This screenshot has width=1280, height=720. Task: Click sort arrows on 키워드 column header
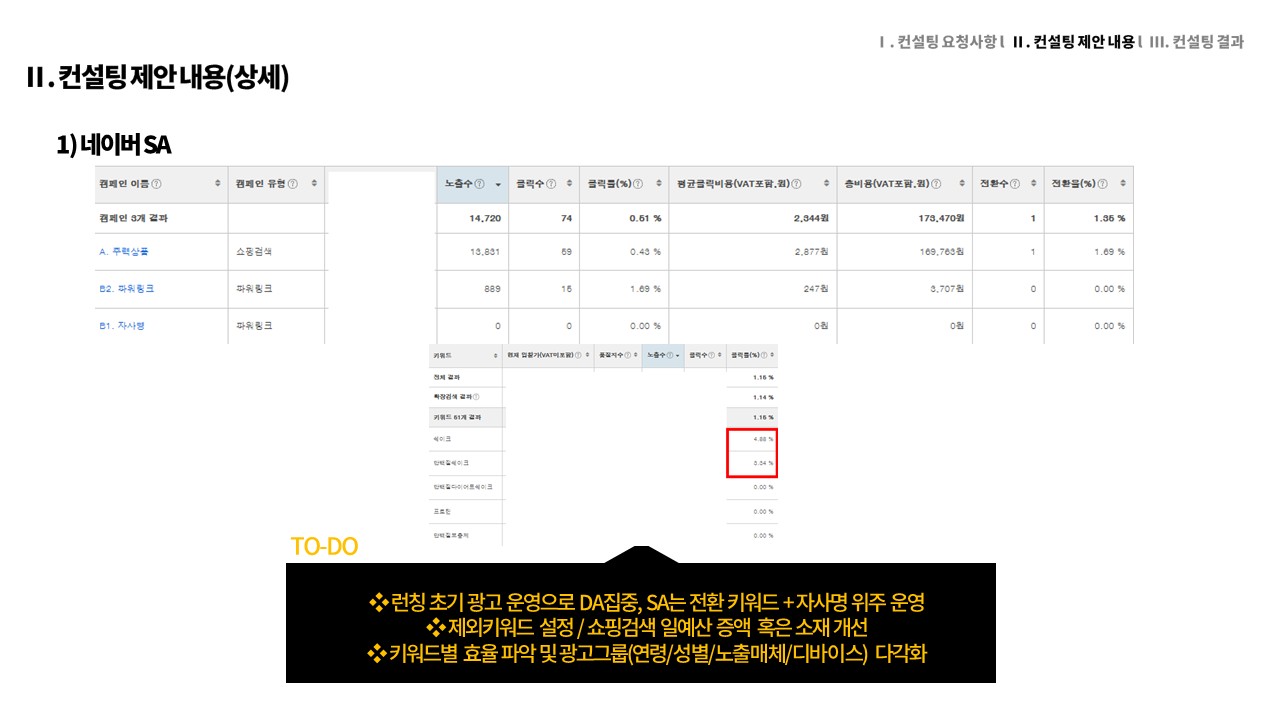tap(495, 355)
